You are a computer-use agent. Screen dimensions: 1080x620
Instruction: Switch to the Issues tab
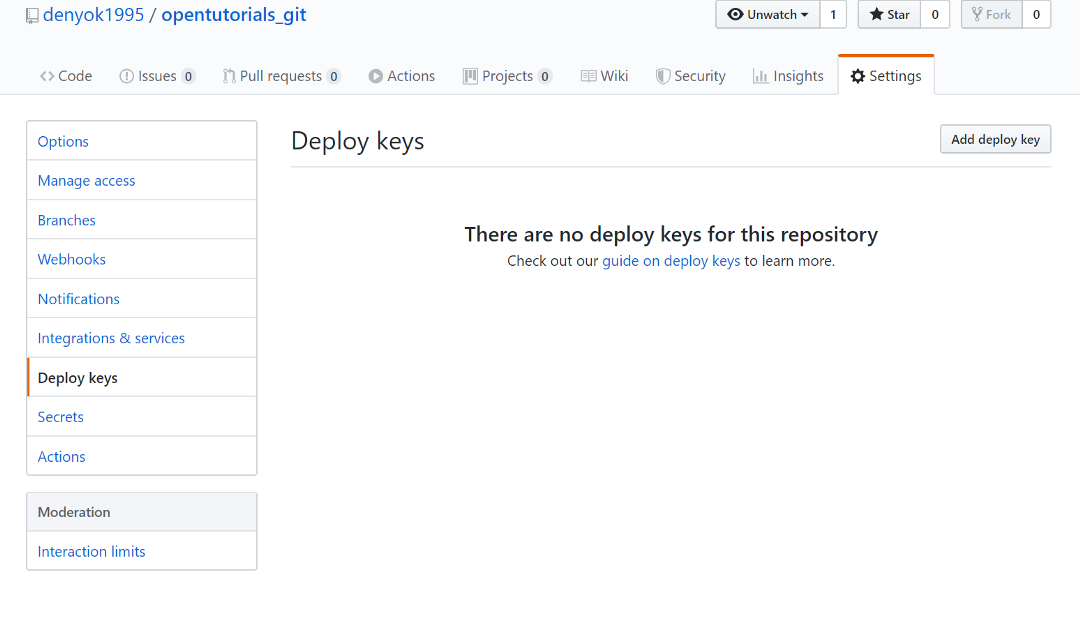tap(157, 76)
